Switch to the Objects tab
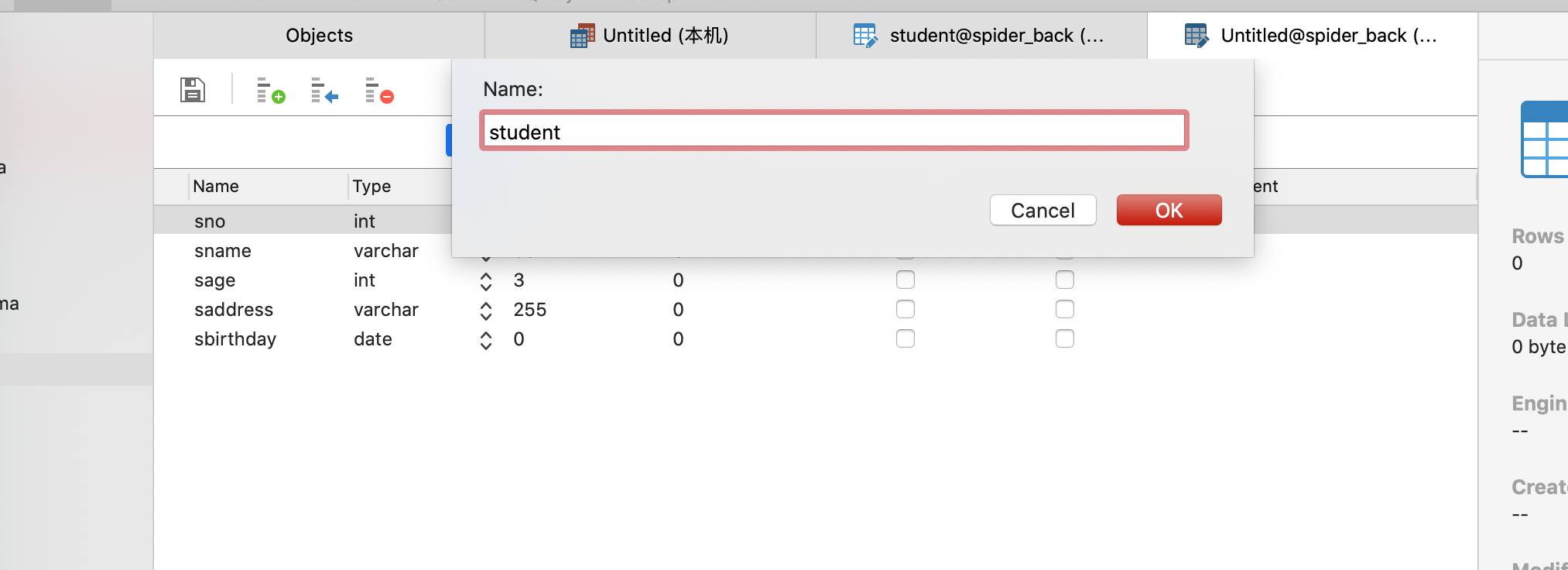 (x=319, y=36)
